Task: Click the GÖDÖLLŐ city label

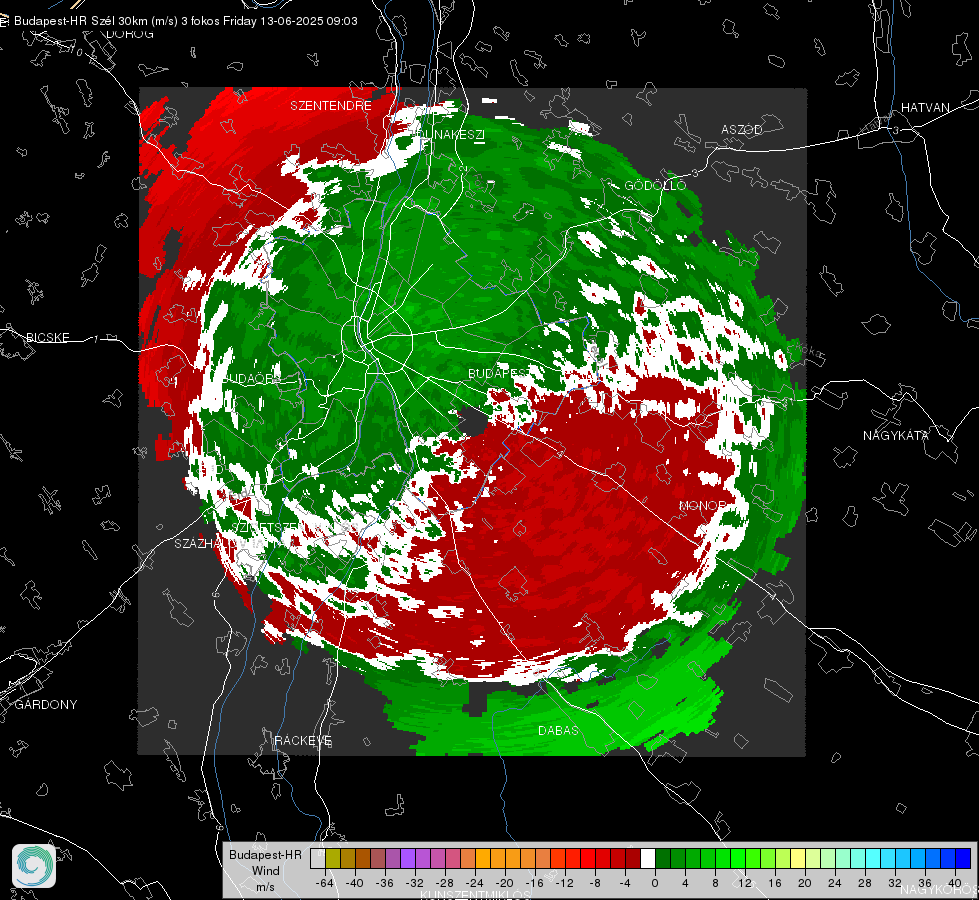Action: coord(655,185)
